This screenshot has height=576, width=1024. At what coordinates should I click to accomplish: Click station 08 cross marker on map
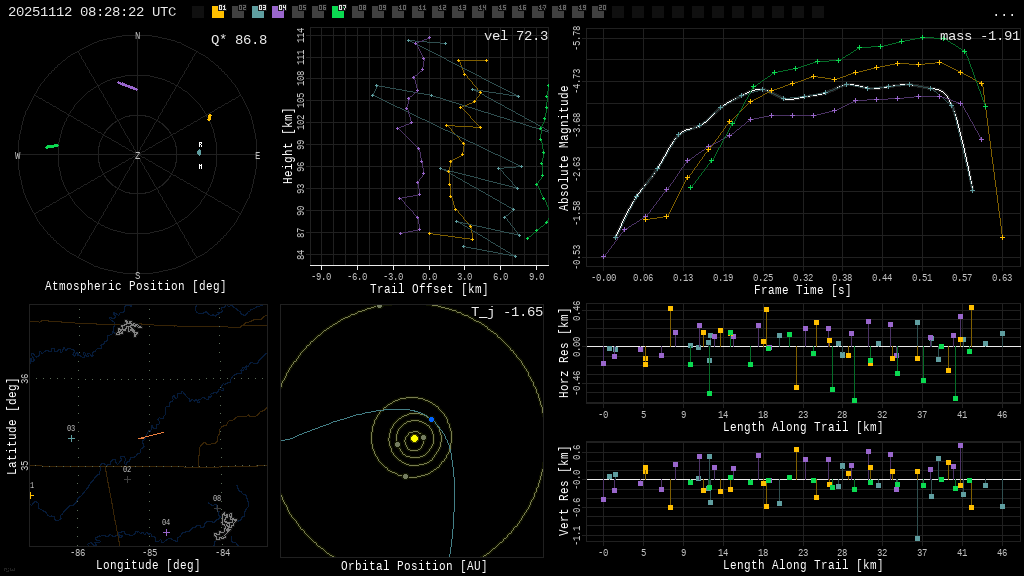point(217,508)
